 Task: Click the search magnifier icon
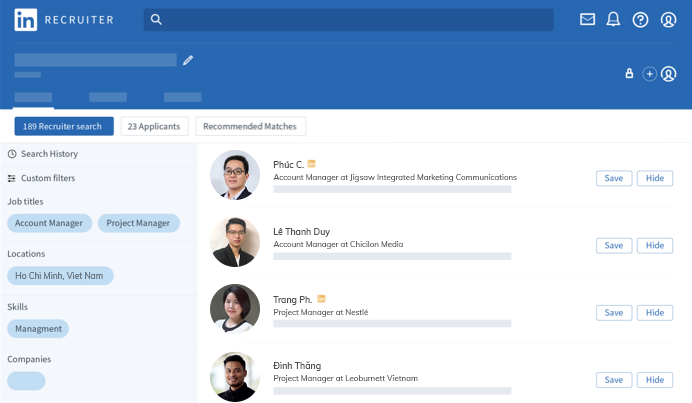click(x=154, y=19)
